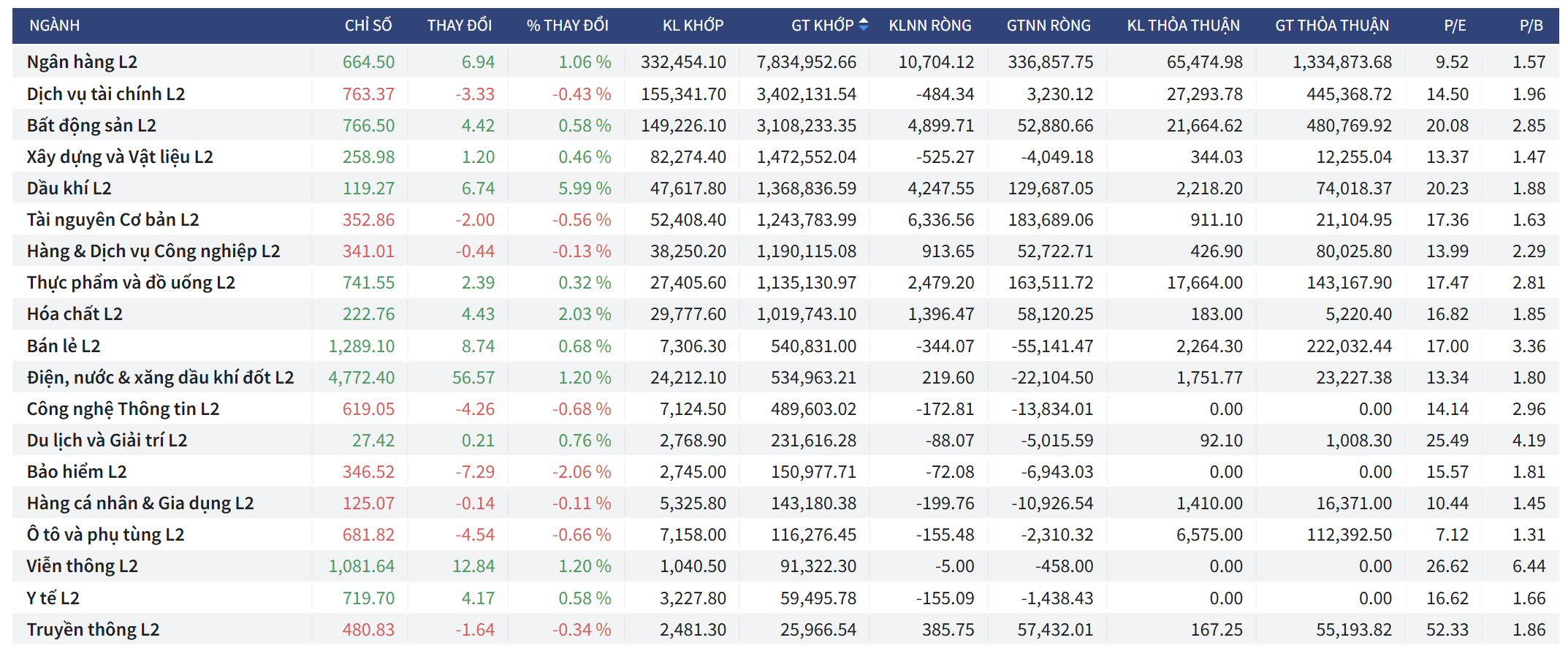Open the Ngân hàng L2 sector
This screenshot has height=651, width=1568.
point(82,62)
